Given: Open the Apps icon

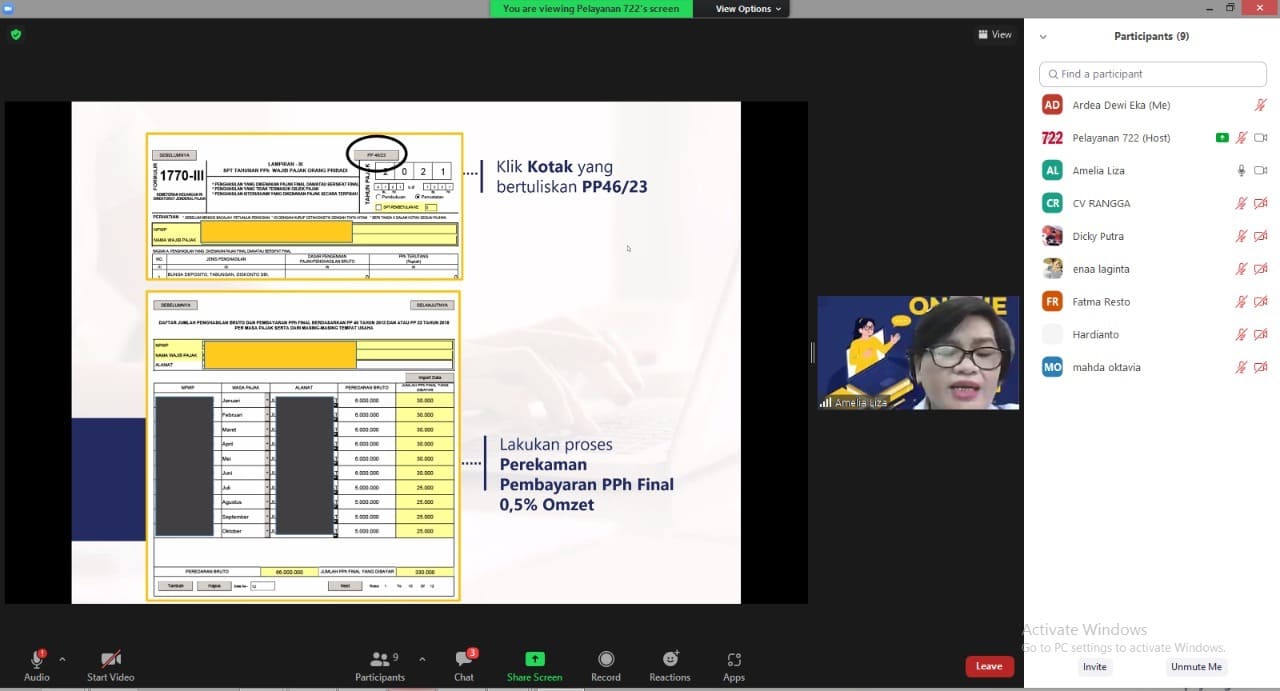Looking at the screenshot, I should click(734, 660).
